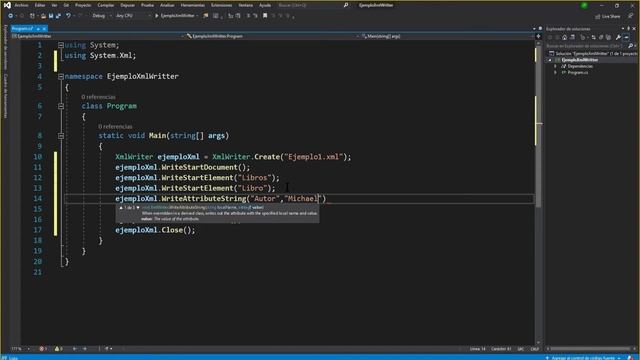Collapse the using directives outline region

coord(61,45)
